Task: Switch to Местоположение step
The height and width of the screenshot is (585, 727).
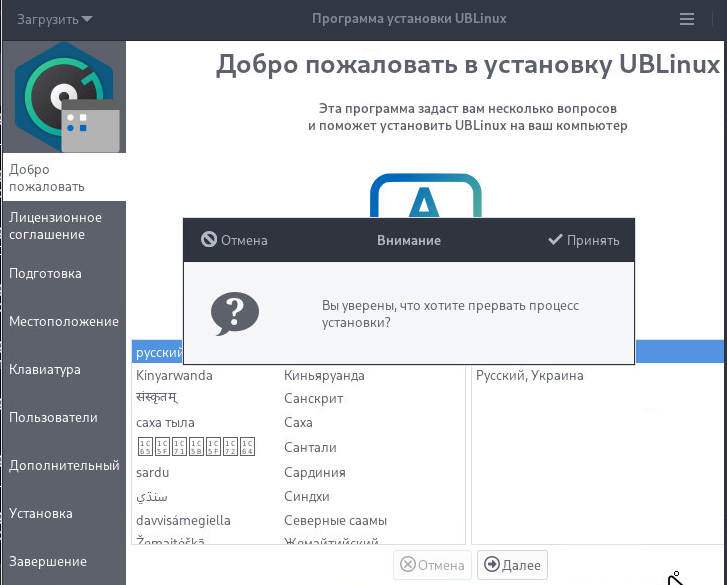Action: [64, 321]
